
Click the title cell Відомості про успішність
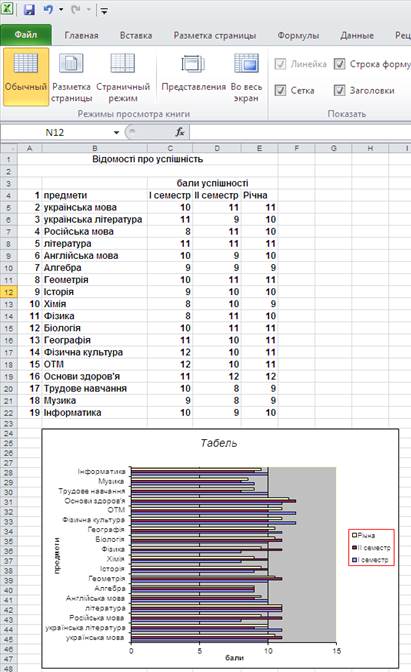147,159
